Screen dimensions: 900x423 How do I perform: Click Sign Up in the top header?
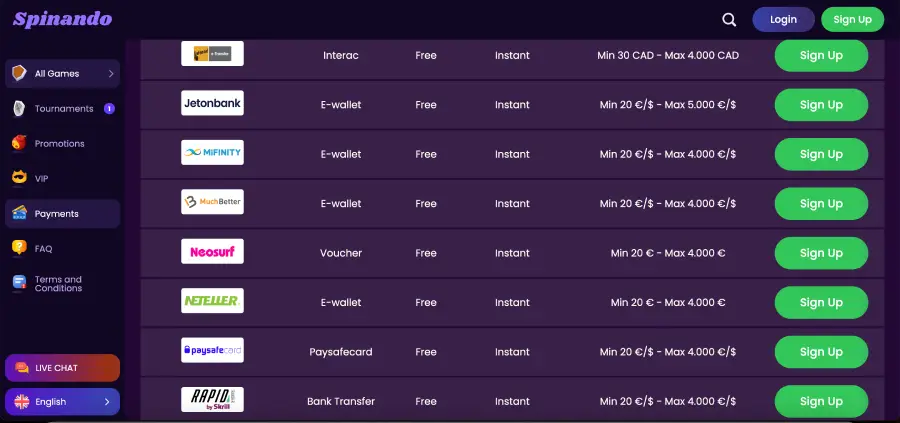(852, 19)
